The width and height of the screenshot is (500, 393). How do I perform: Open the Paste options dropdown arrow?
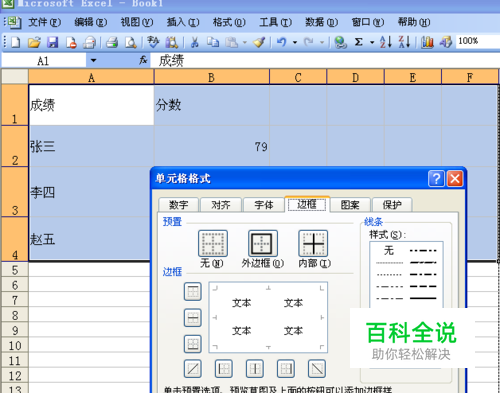245,43
